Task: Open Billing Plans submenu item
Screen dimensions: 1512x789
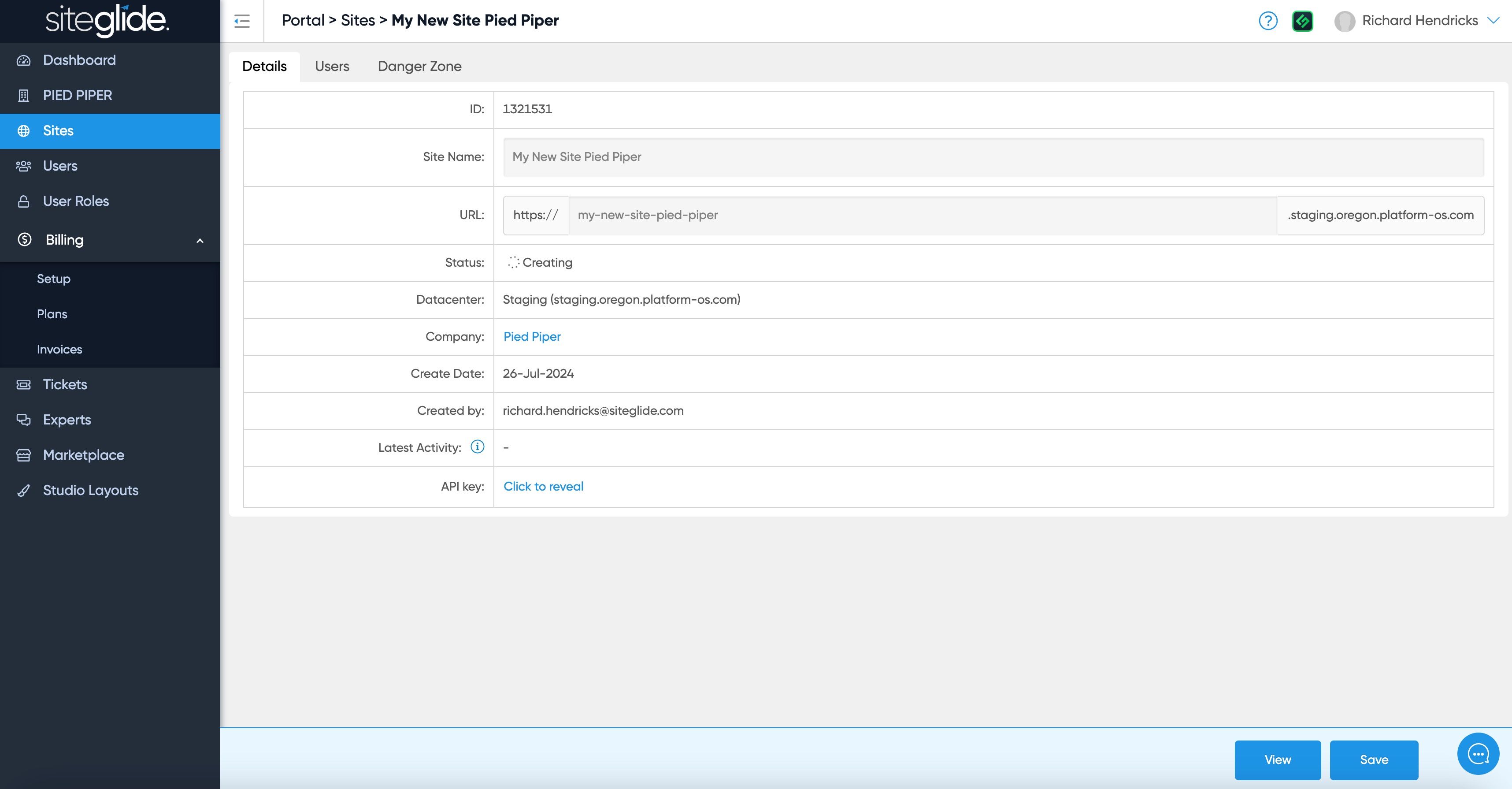Action: click(110, 314)
